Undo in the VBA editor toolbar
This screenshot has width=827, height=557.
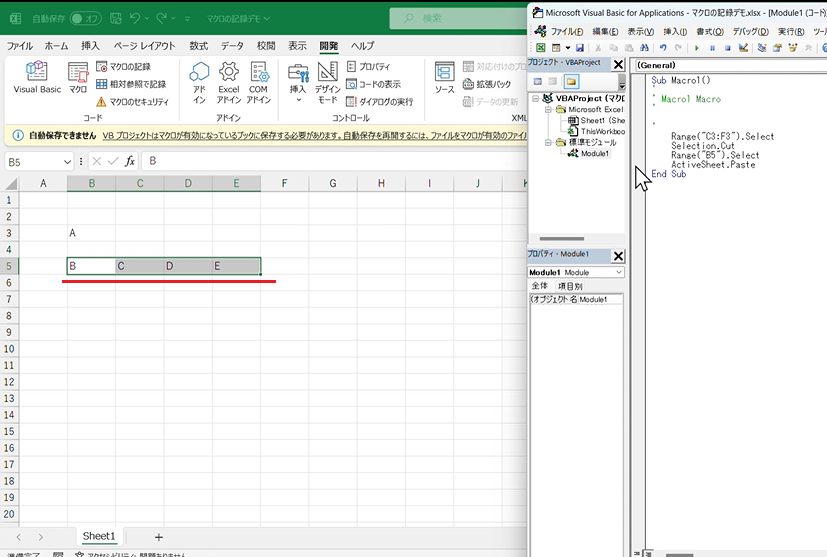pyautogui.click(x=663, y=47)
